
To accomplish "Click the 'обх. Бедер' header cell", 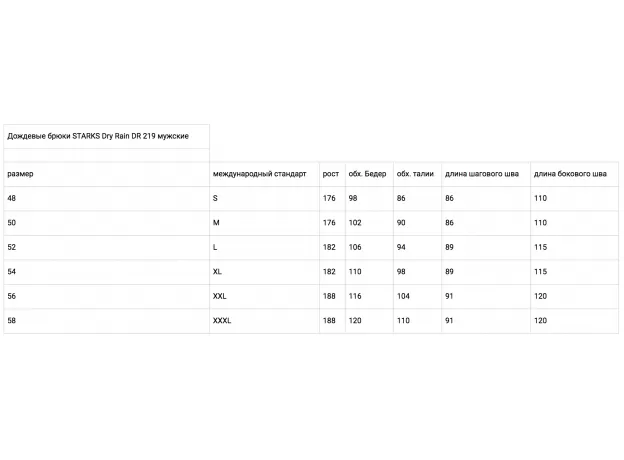I will 367,174.
